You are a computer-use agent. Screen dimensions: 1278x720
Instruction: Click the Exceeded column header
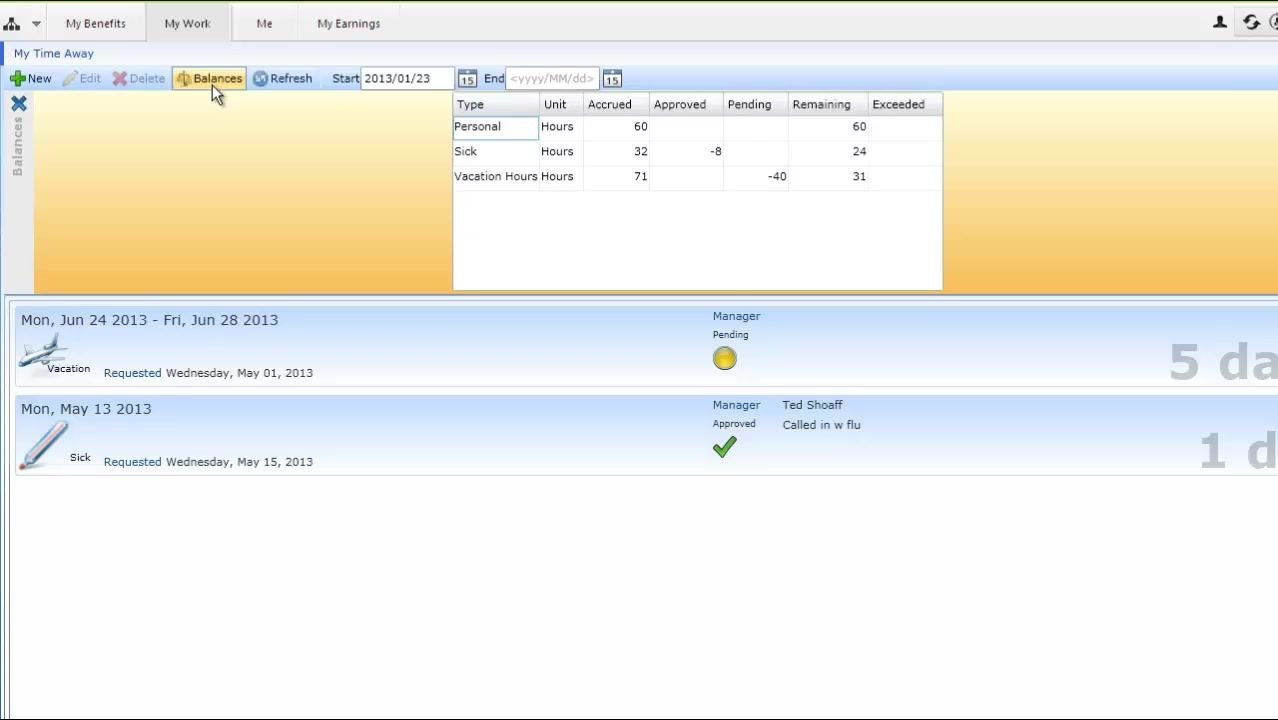click(x=905, y=104)
